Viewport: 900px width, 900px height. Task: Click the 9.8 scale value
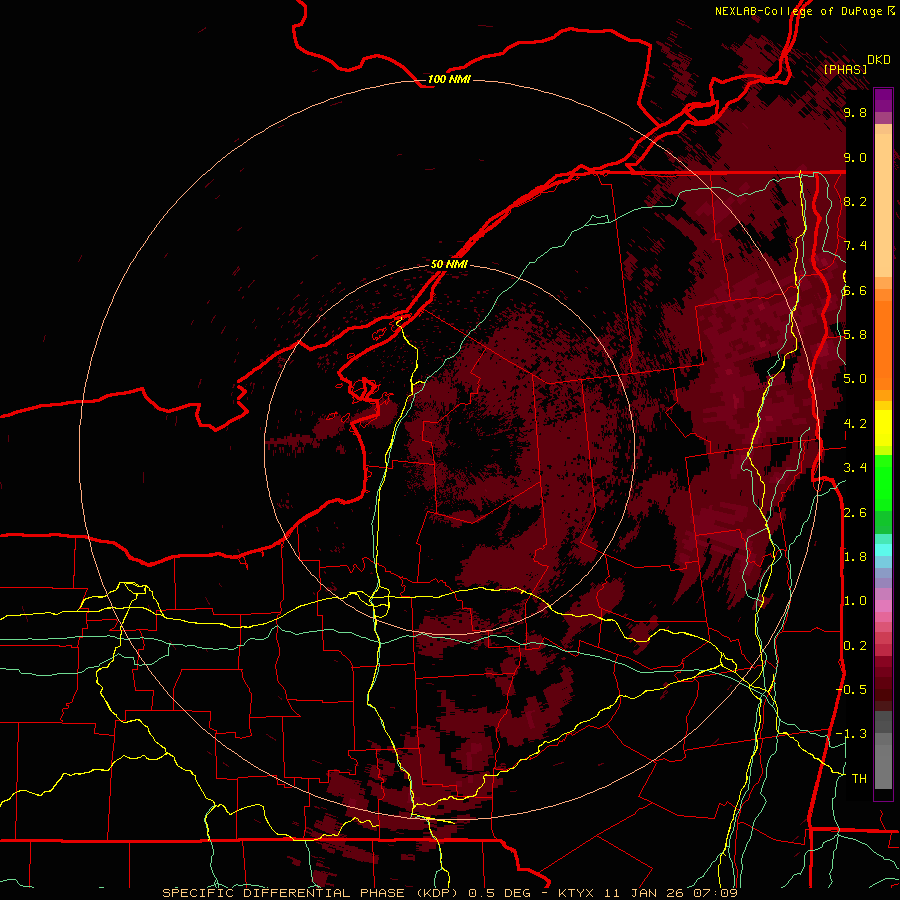pos(855,112)
